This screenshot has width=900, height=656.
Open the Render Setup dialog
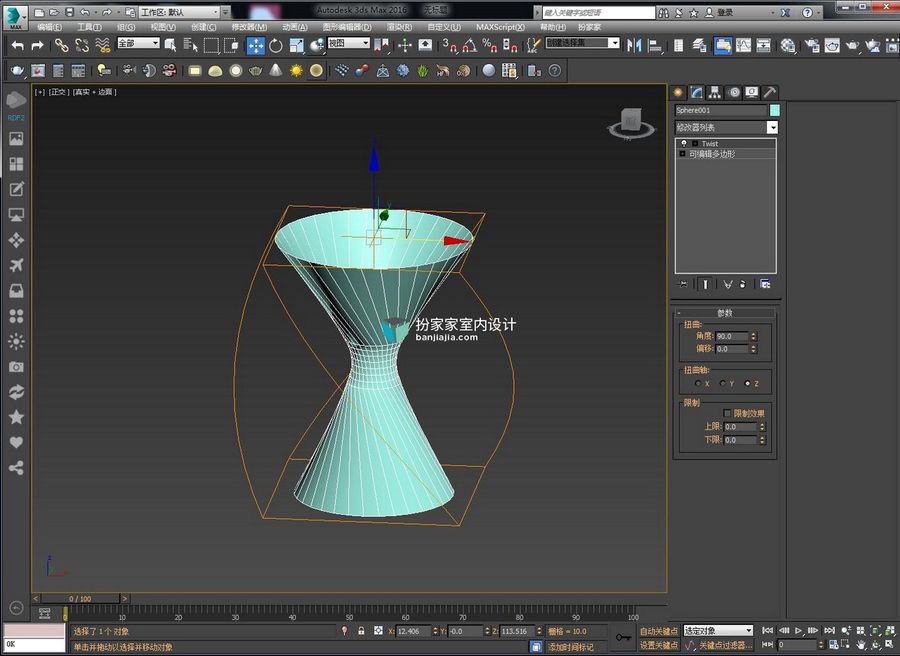812,45
